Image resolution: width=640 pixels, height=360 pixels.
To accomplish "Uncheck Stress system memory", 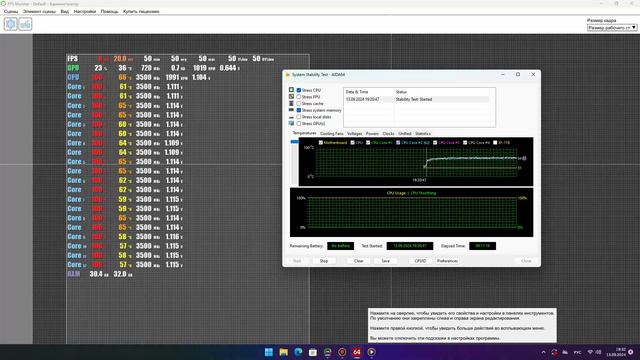I will (x=299, y=110).
